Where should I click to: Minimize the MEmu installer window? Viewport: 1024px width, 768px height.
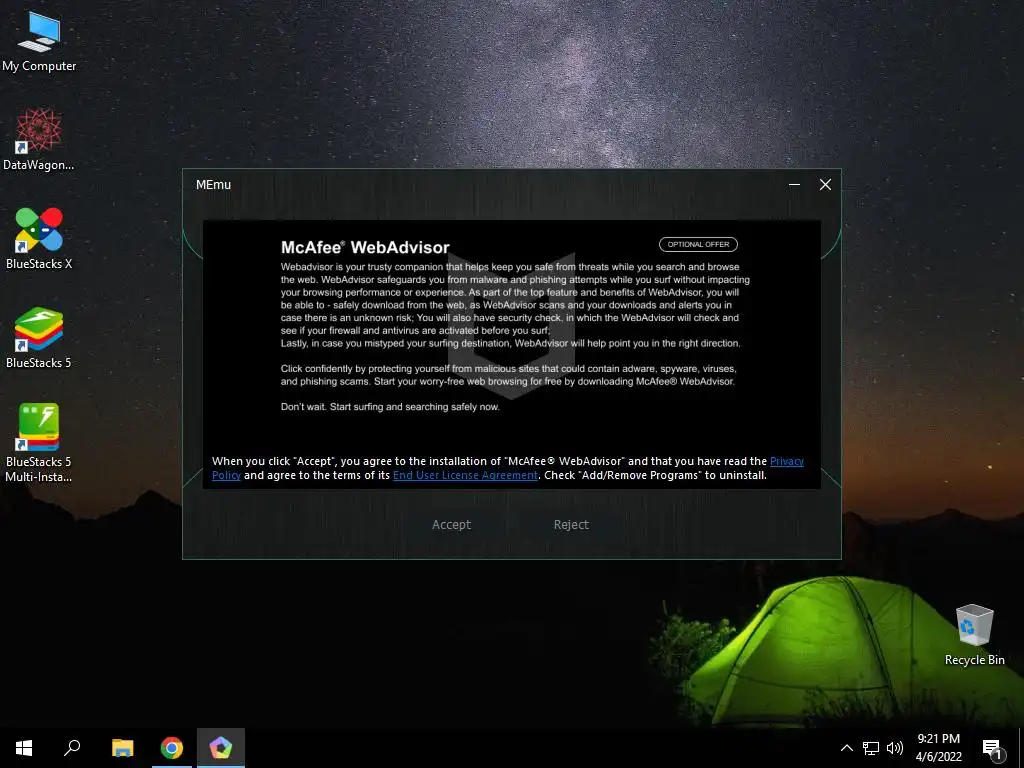[794, 185]
